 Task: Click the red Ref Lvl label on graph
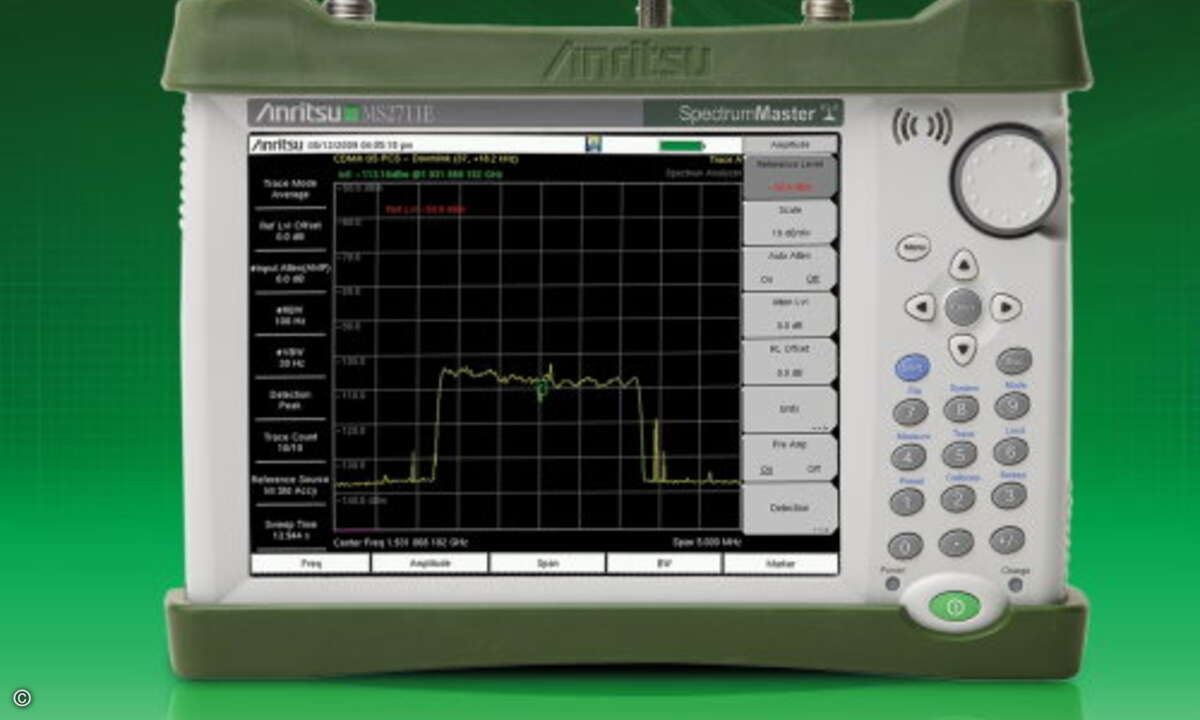425,209
